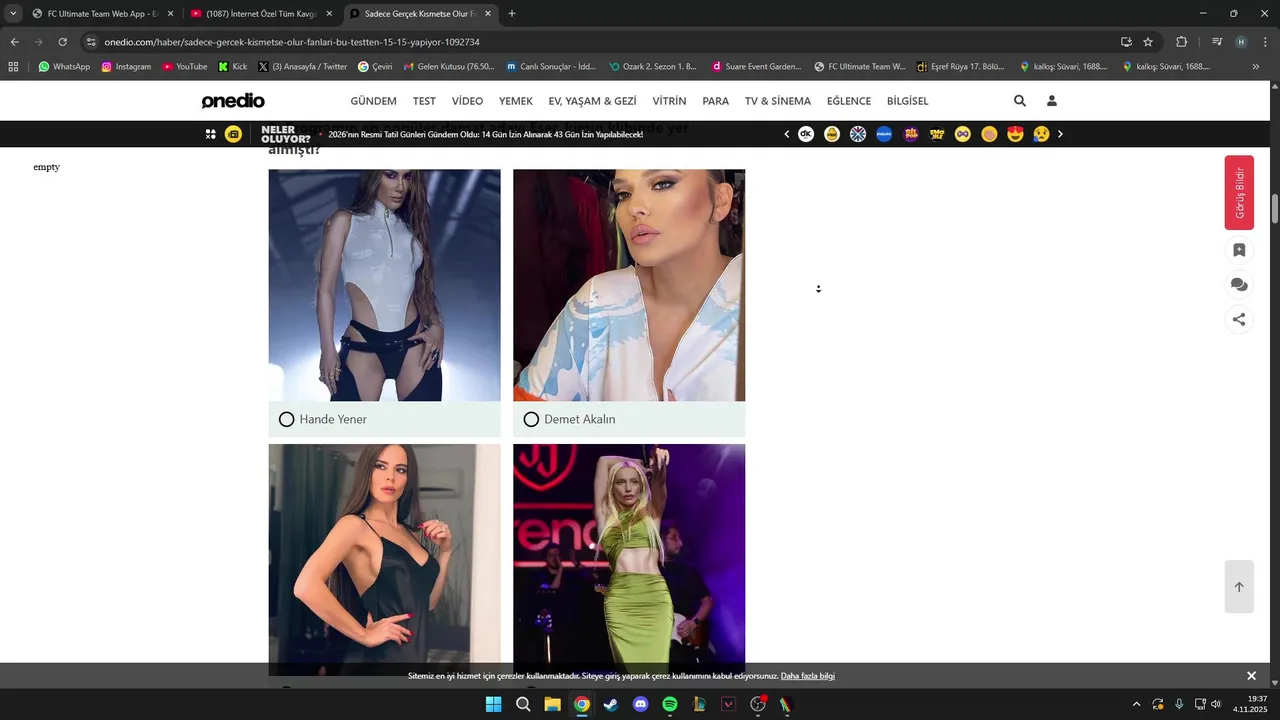Go back to the previous page
This screenshot has width=1280, height=720.
14,42
